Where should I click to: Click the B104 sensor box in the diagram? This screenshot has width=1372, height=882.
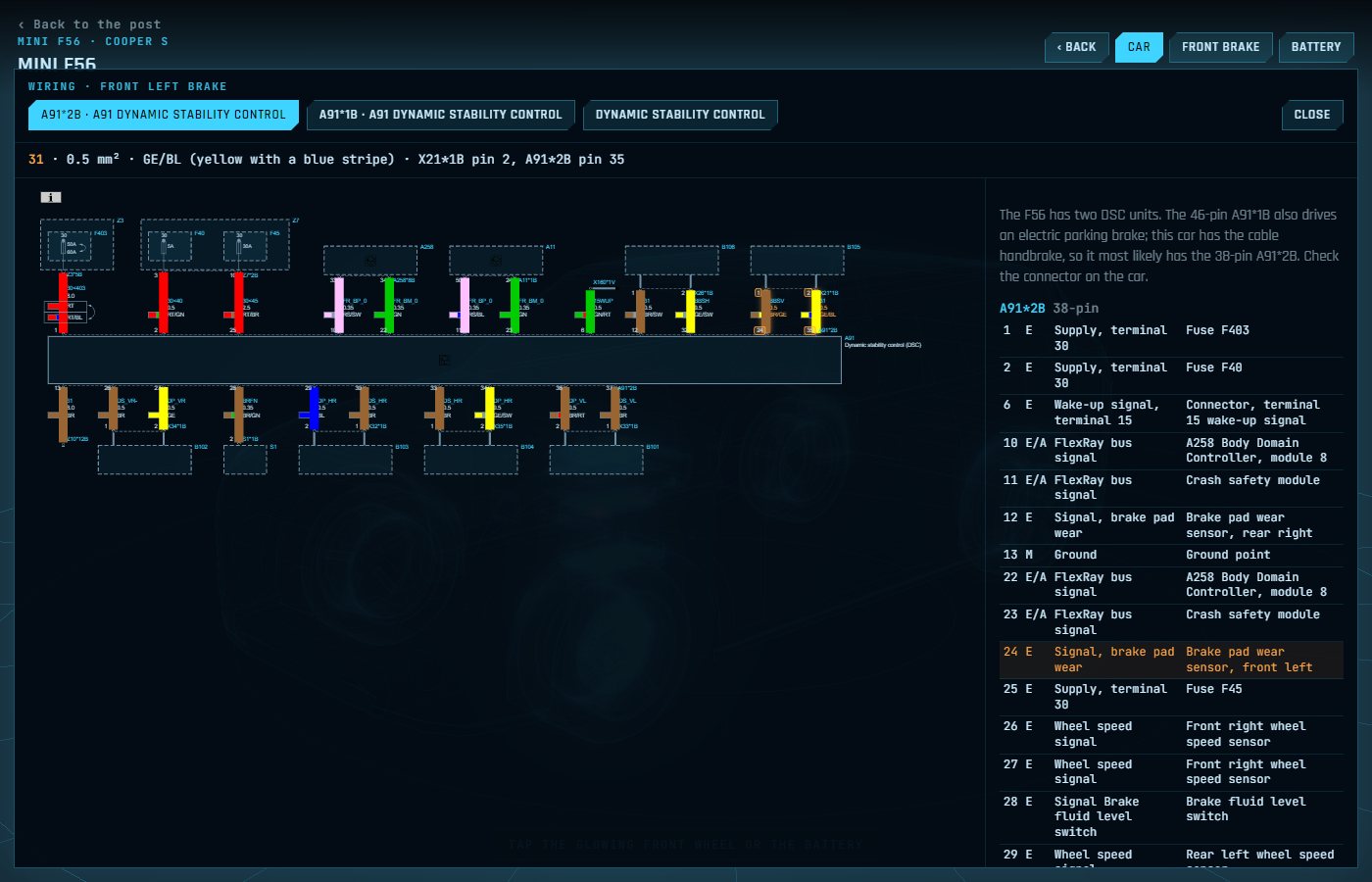coord(470,460)
